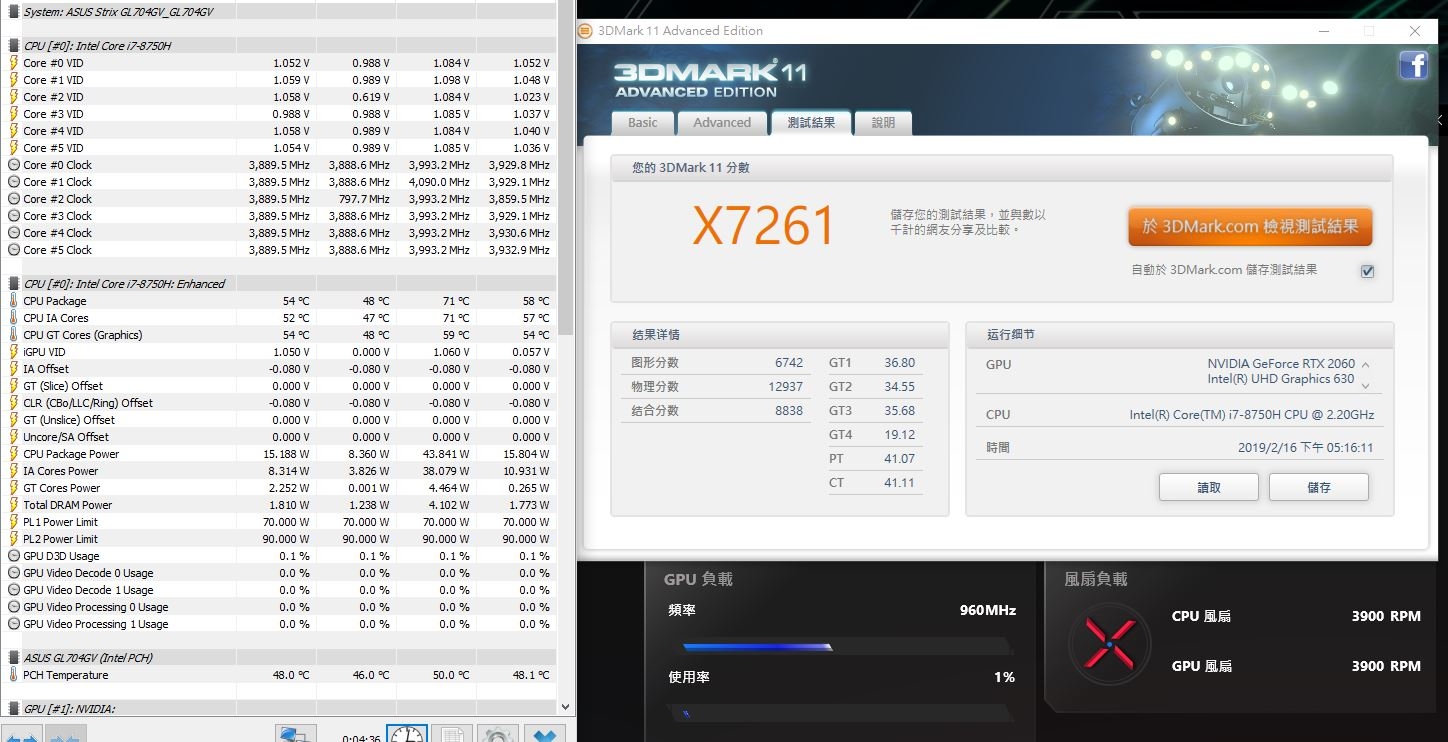Select the X7261 score text
Screen dimensions: 1448x742
764,226
